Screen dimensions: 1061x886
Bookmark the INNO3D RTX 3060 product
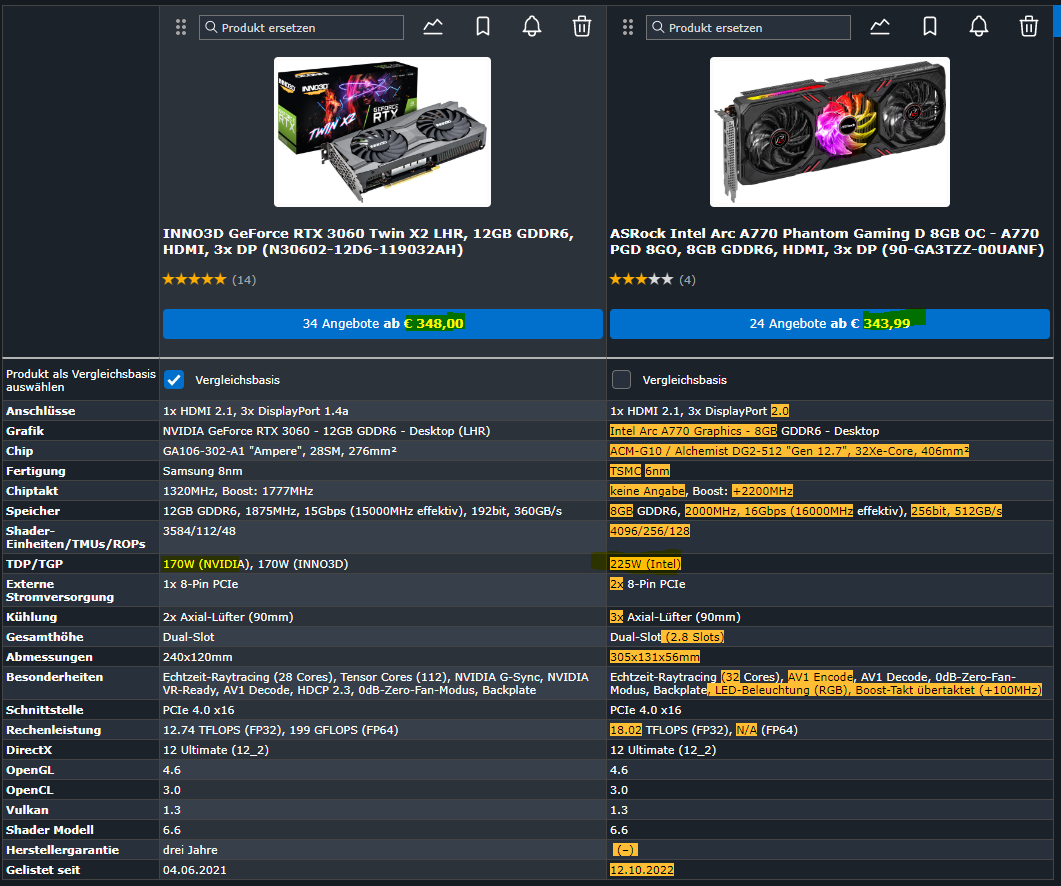(483, 27)
